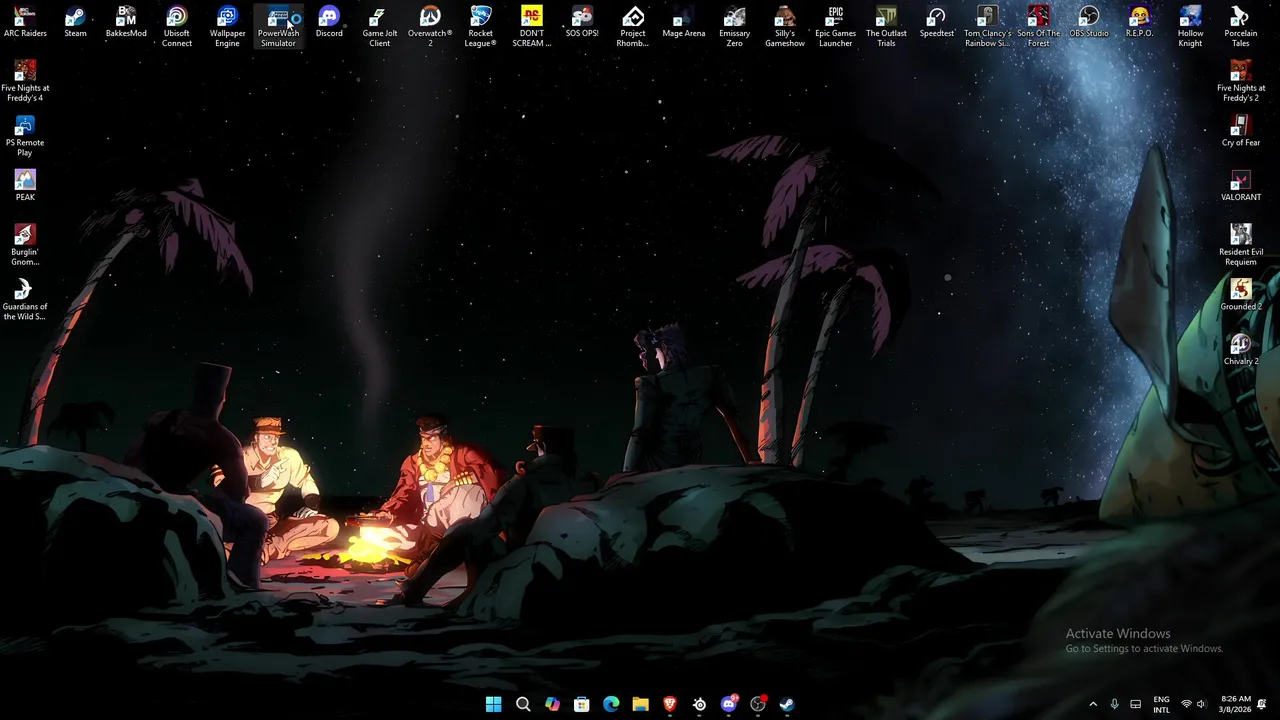
Task: Expand the hidden system tray icons
Action: 1093,704
